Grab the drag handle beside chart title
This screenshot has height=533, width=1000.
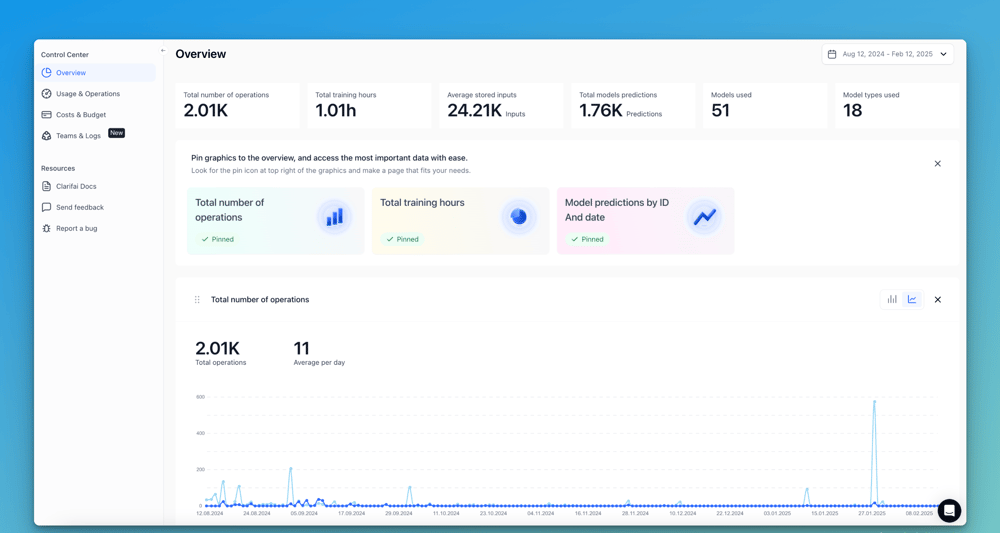[197, 300]
